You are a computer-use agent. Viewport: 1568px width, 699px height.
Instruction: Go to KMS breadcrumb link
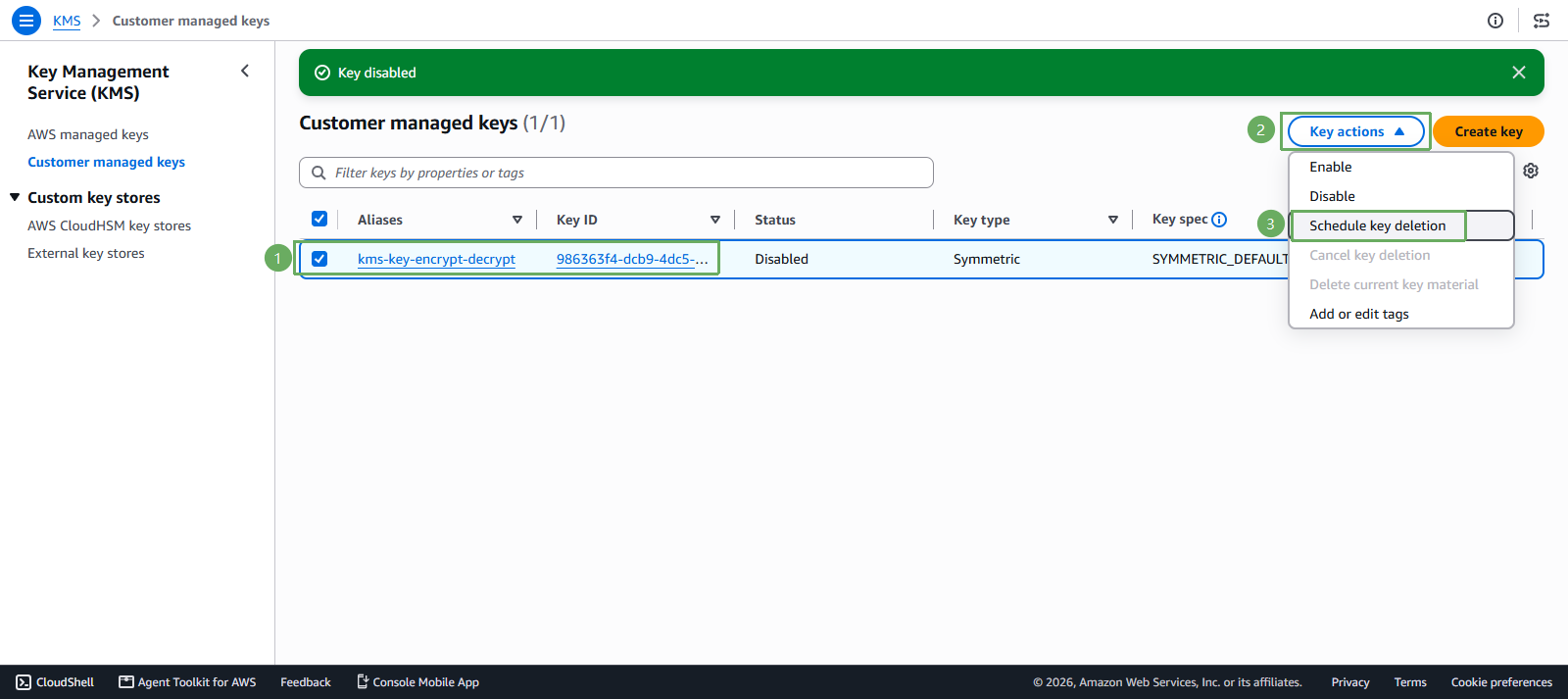click(67, 21)
